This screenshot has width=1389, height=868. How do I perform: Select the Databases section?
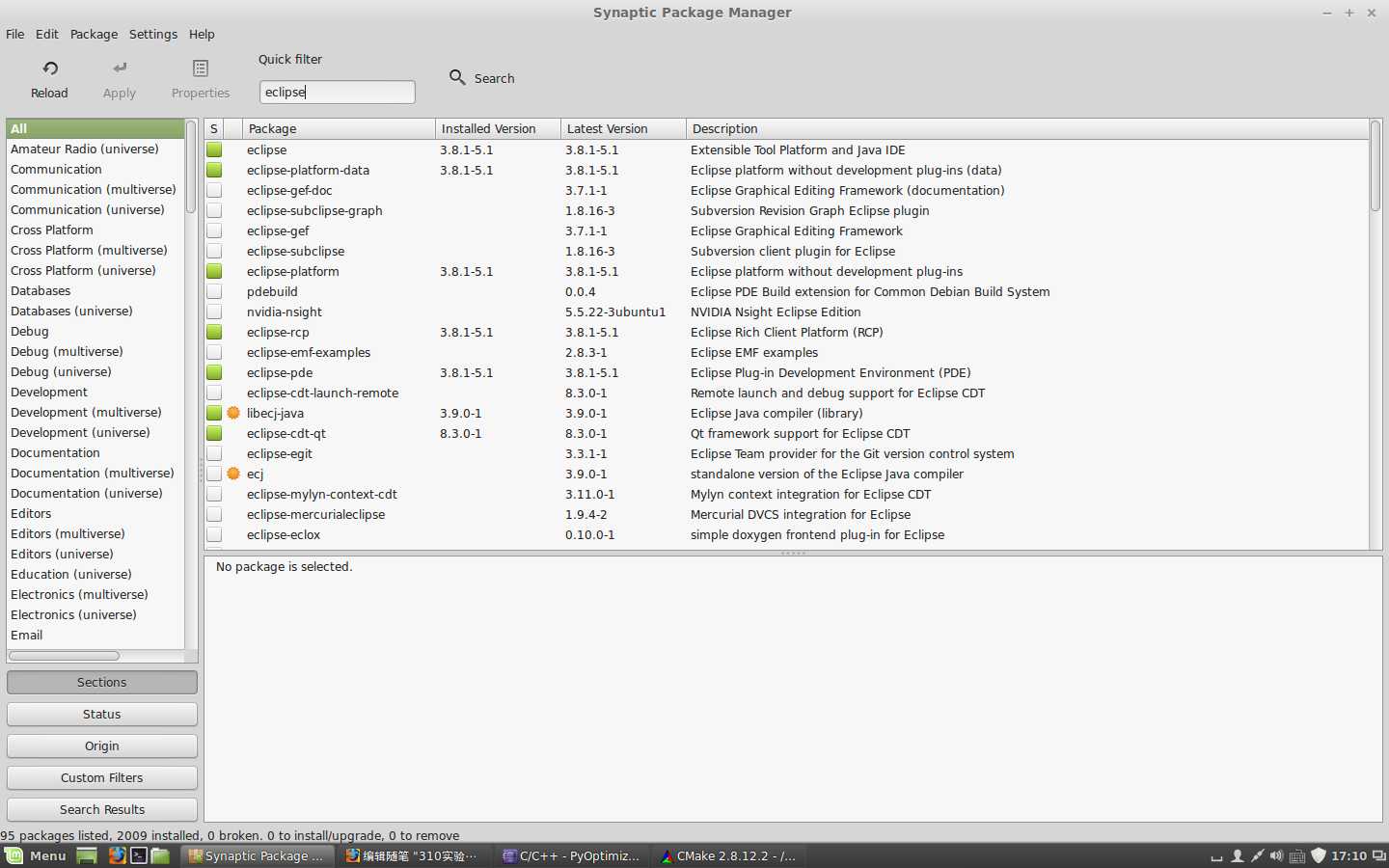[x=95, y=290]
